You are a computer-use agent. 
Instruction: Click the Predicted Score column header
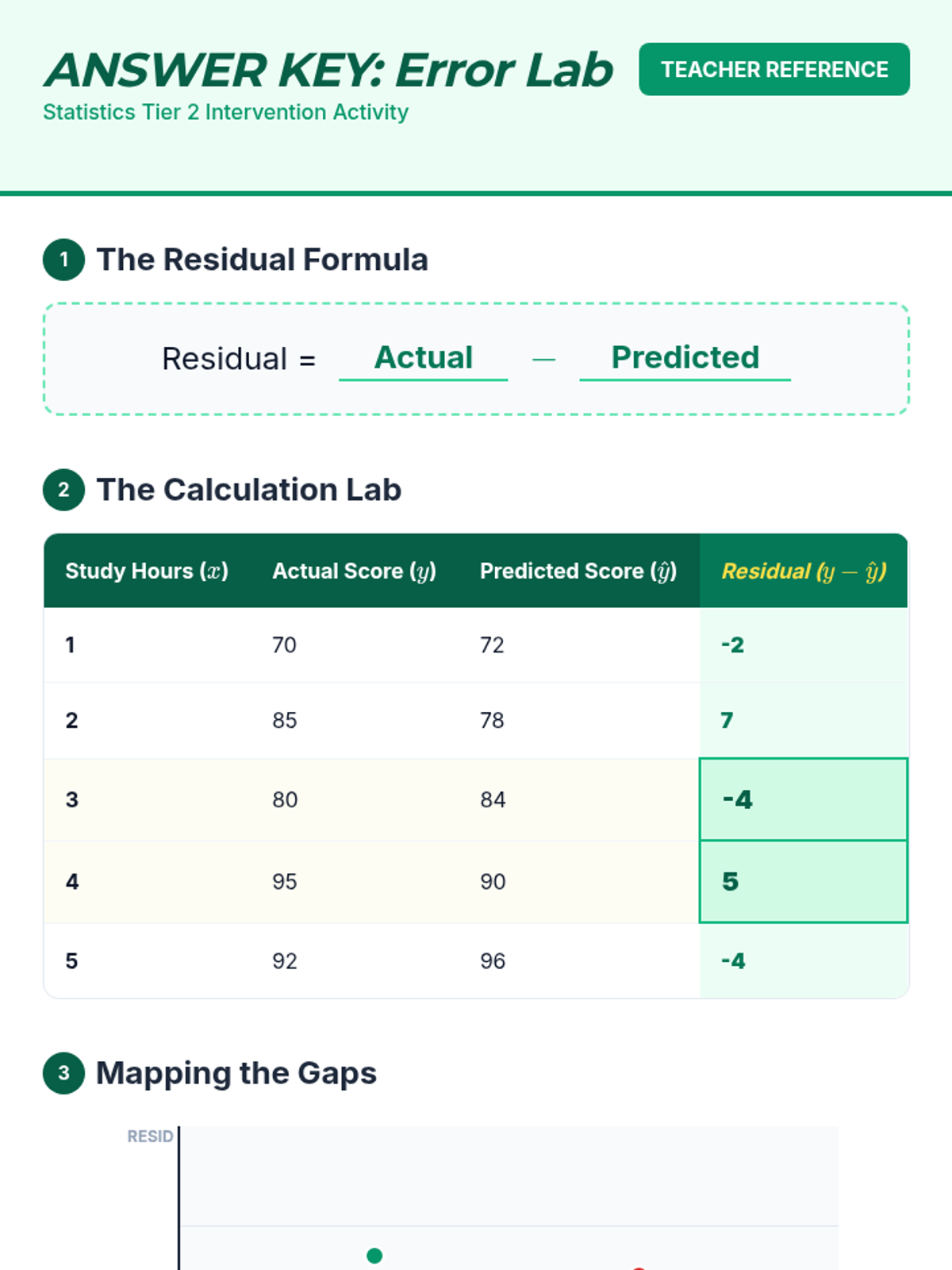pyautogui.click(x=578, y=571)
